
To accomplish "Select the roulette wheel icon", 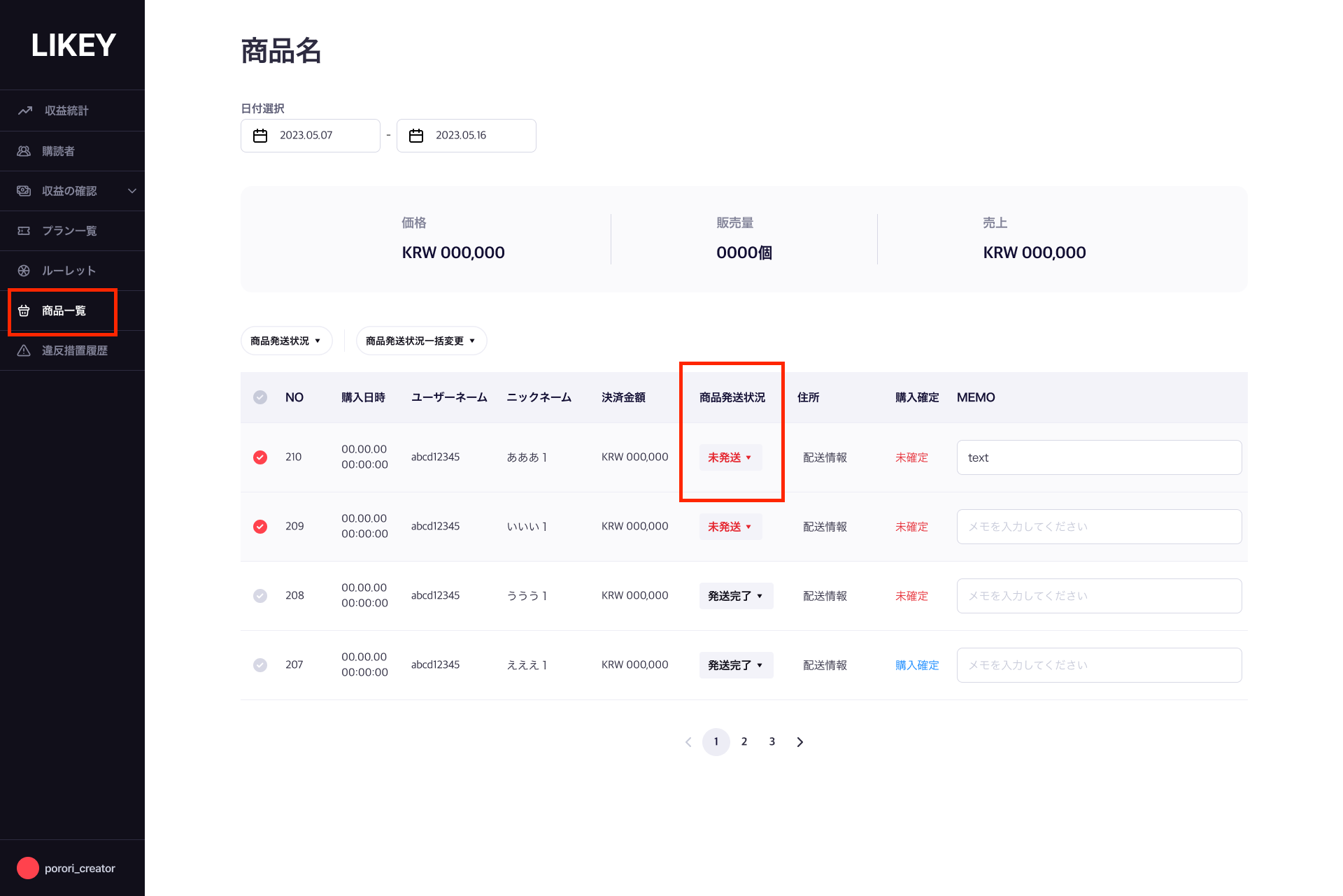I will [24, 271].
